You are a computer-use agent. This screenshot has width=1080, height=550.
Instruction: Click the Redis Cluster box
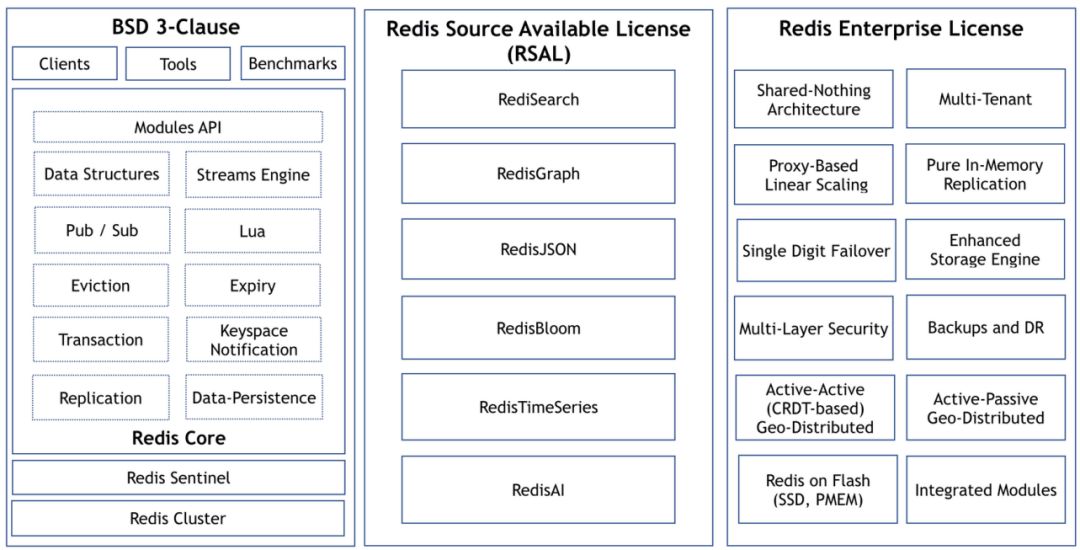pyautogui.click(x=178, y=518)
